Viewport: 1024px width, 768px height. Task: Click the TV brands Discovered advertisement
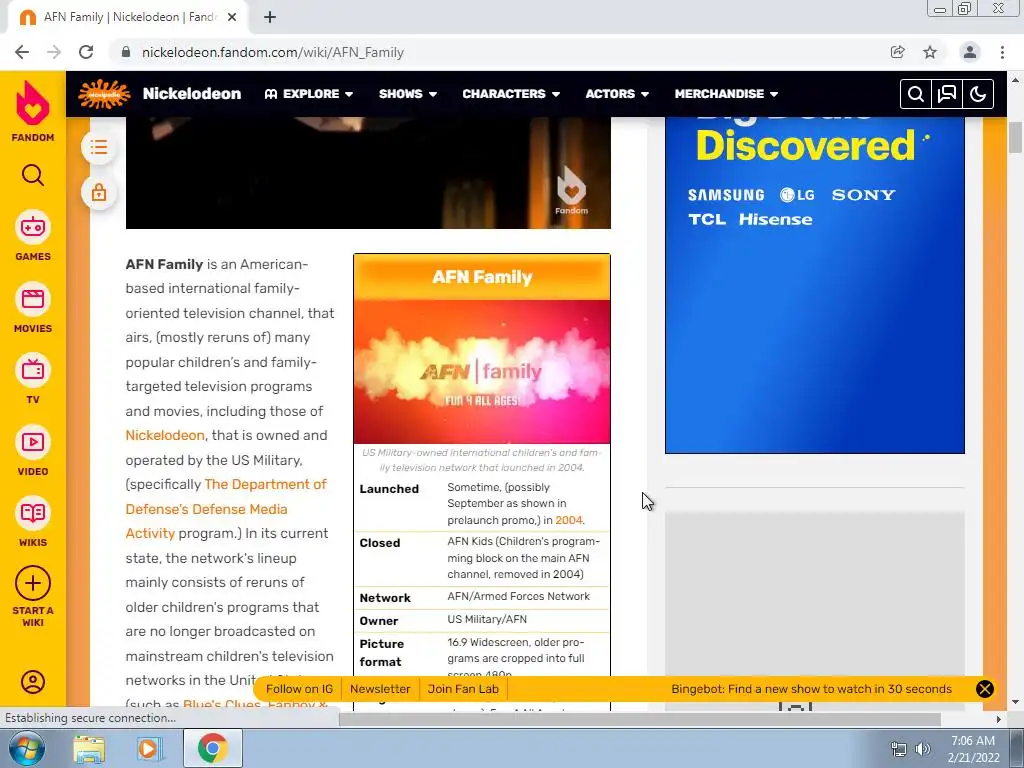[x=814, y=285]
